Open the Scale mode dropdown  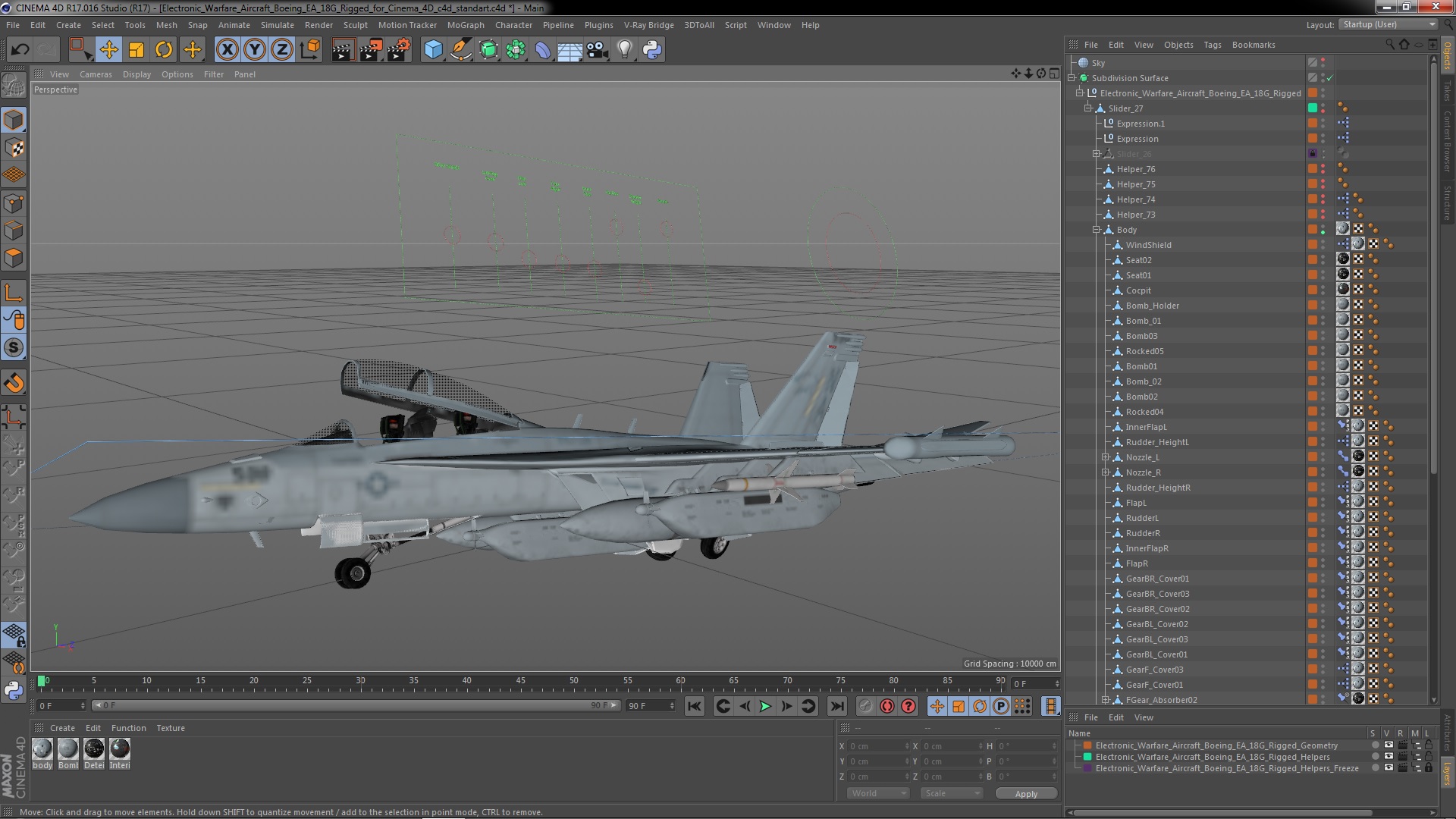951,793
